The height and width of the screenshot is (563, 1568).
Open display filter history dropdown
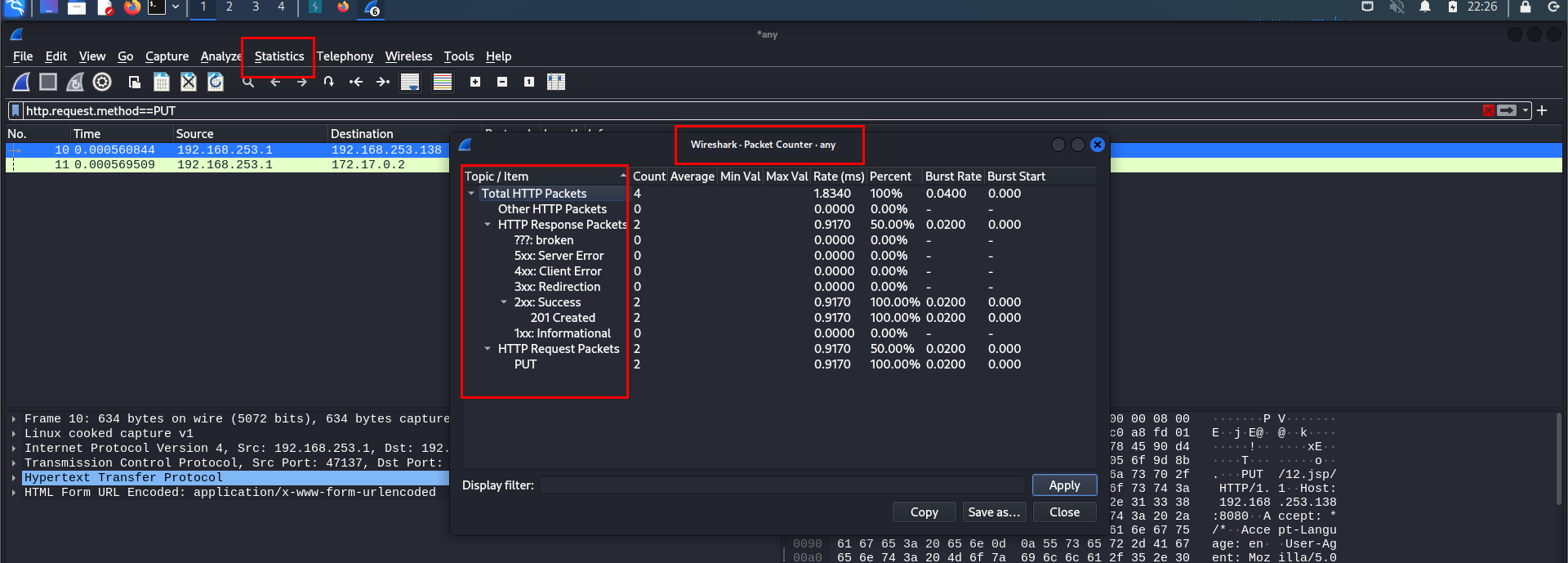(1526, 110)
